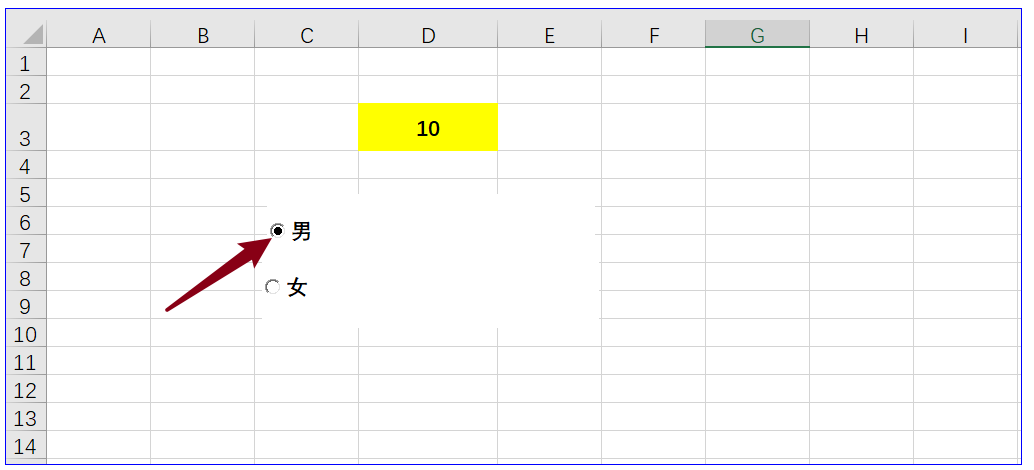Image resolution: width=1034 pixels, height=470 pixels.
Task: Select row 3 header
Action: [28, 127]
